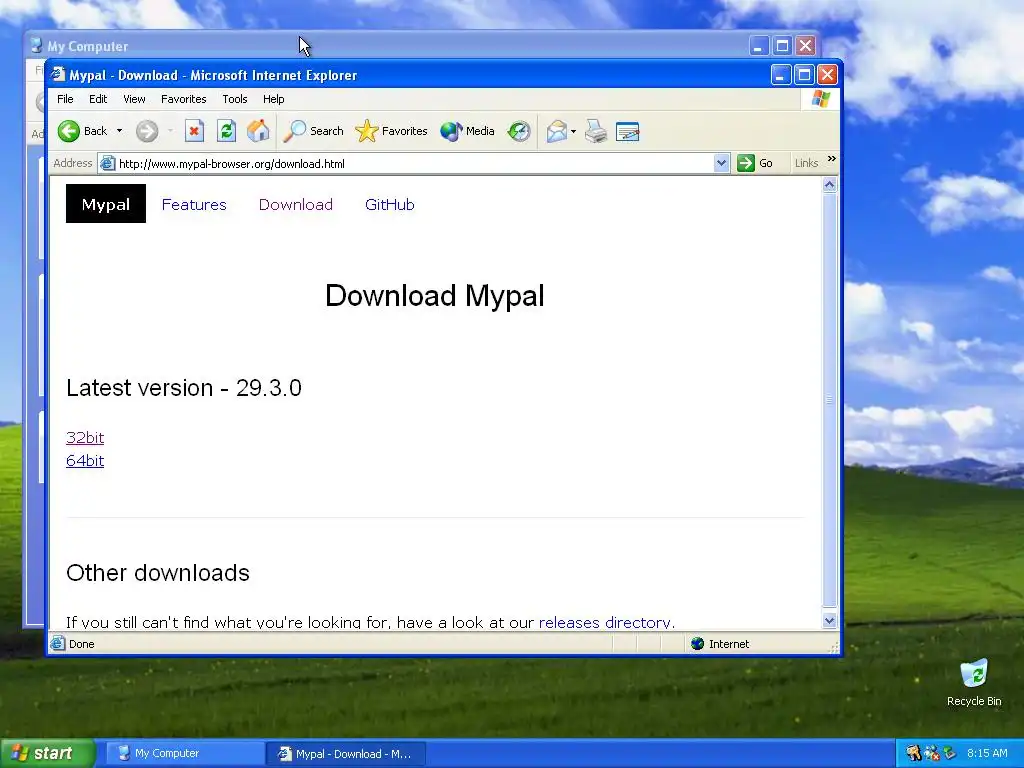Close the Internet Explorer window
Viewport: 1024px width, 768px height.
(827, 74)
